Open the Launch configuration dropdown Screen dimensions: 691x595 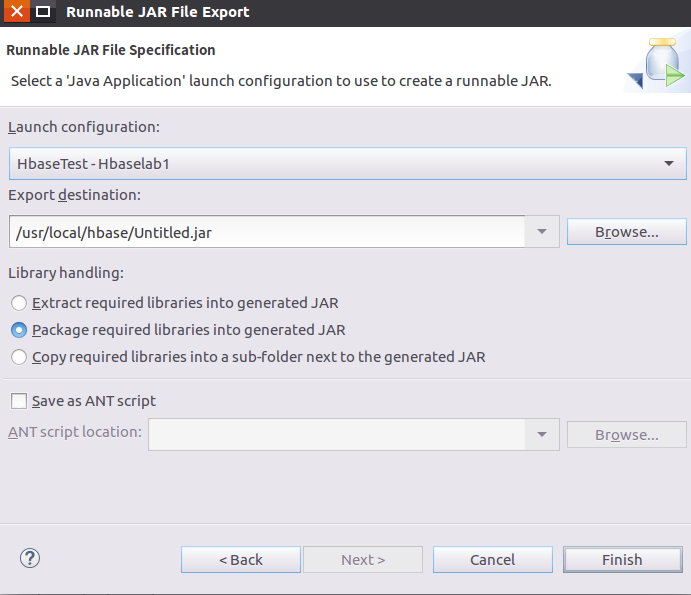tap(668, 163)
